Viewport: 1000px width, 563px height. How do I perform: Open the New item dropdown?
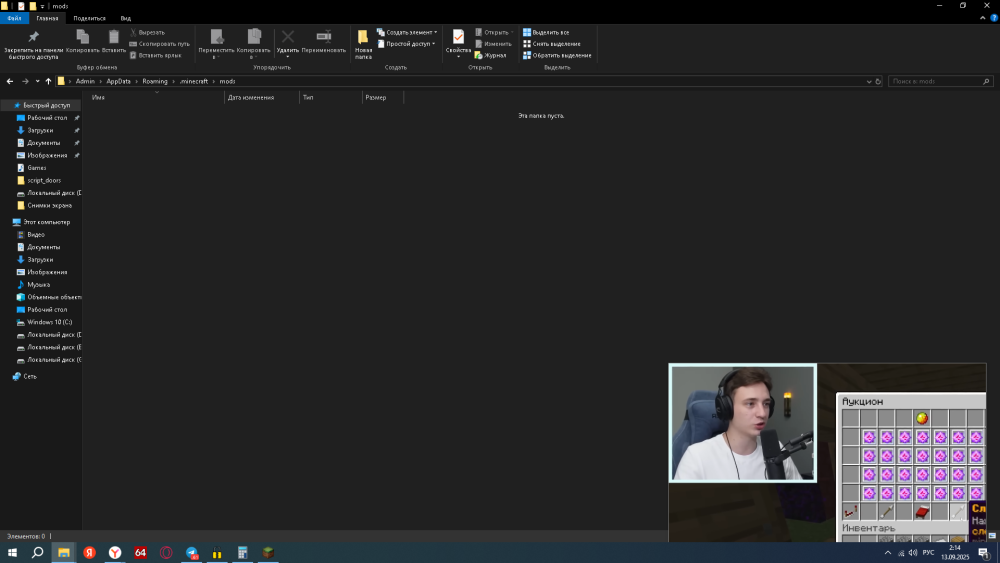point(407,32)
